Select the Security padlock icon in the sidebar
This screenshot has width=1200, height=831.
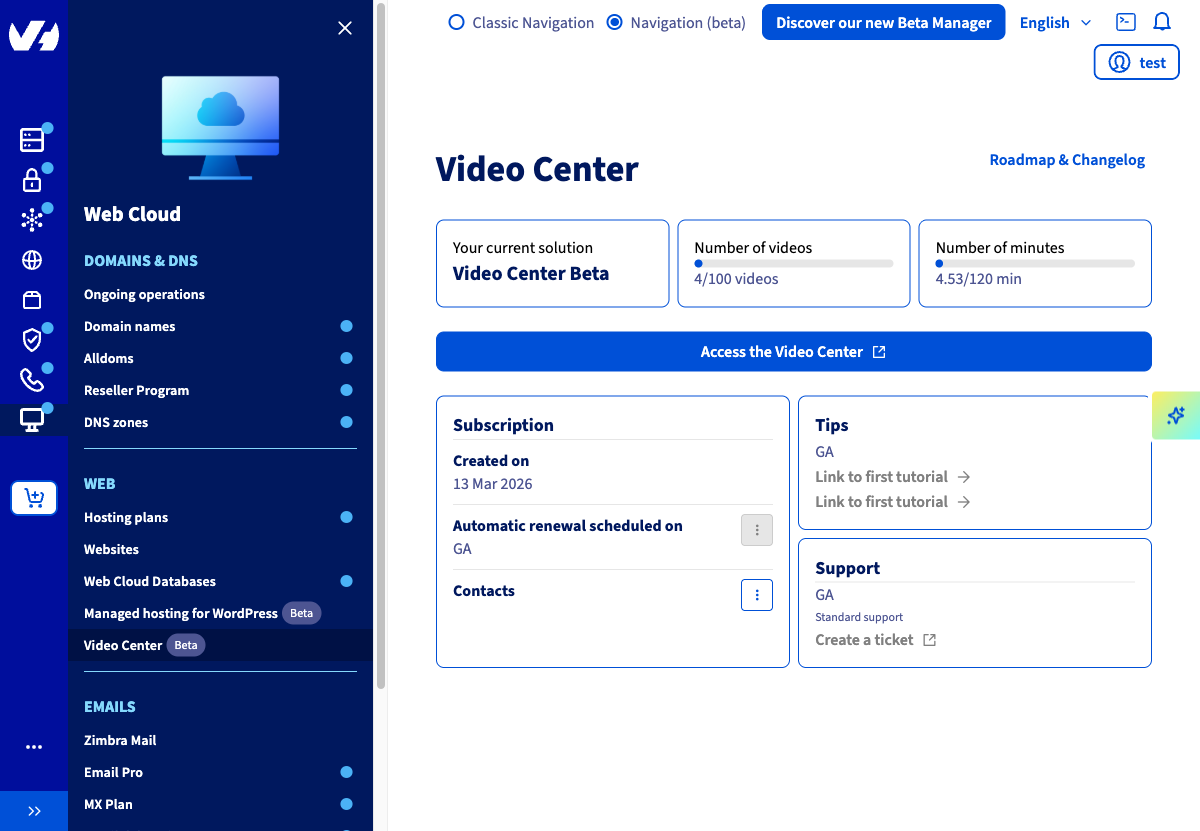[33, 180]
